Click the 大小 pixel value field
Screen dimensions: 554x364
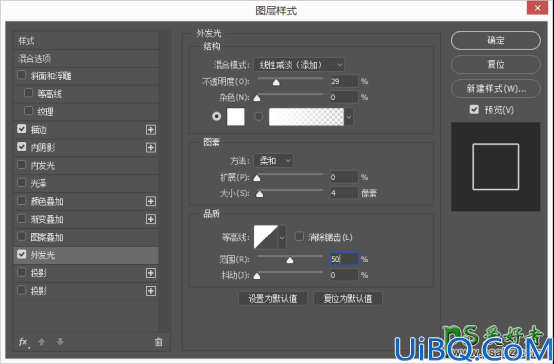(x=344, y=193)
